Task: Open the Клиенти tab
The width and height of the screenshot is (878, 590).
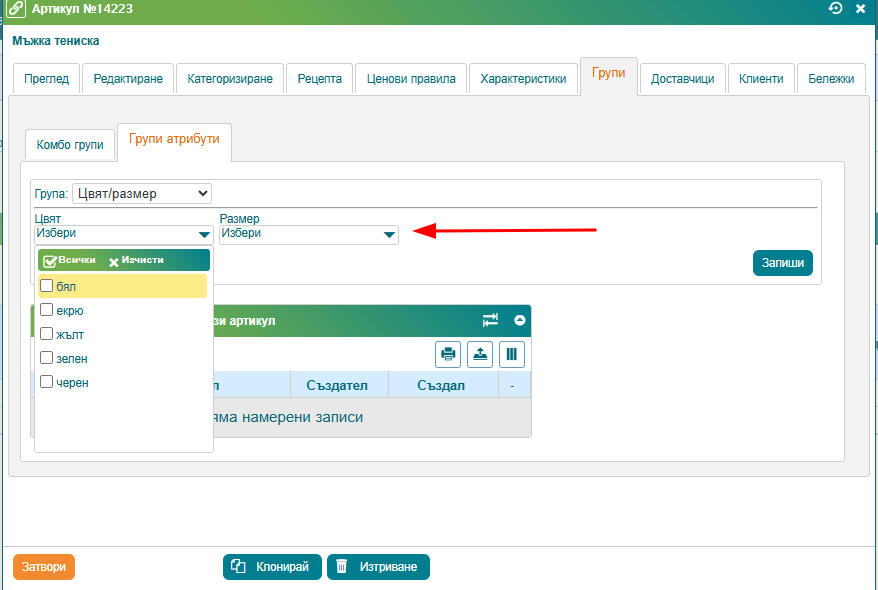Action: click(x=761, y=79)
